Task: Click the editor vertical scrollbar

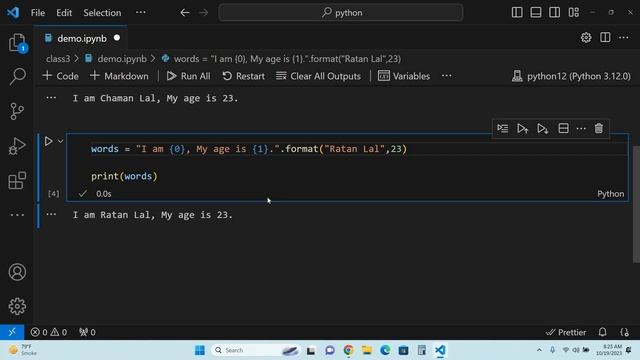Action: [x=636, y=204]
